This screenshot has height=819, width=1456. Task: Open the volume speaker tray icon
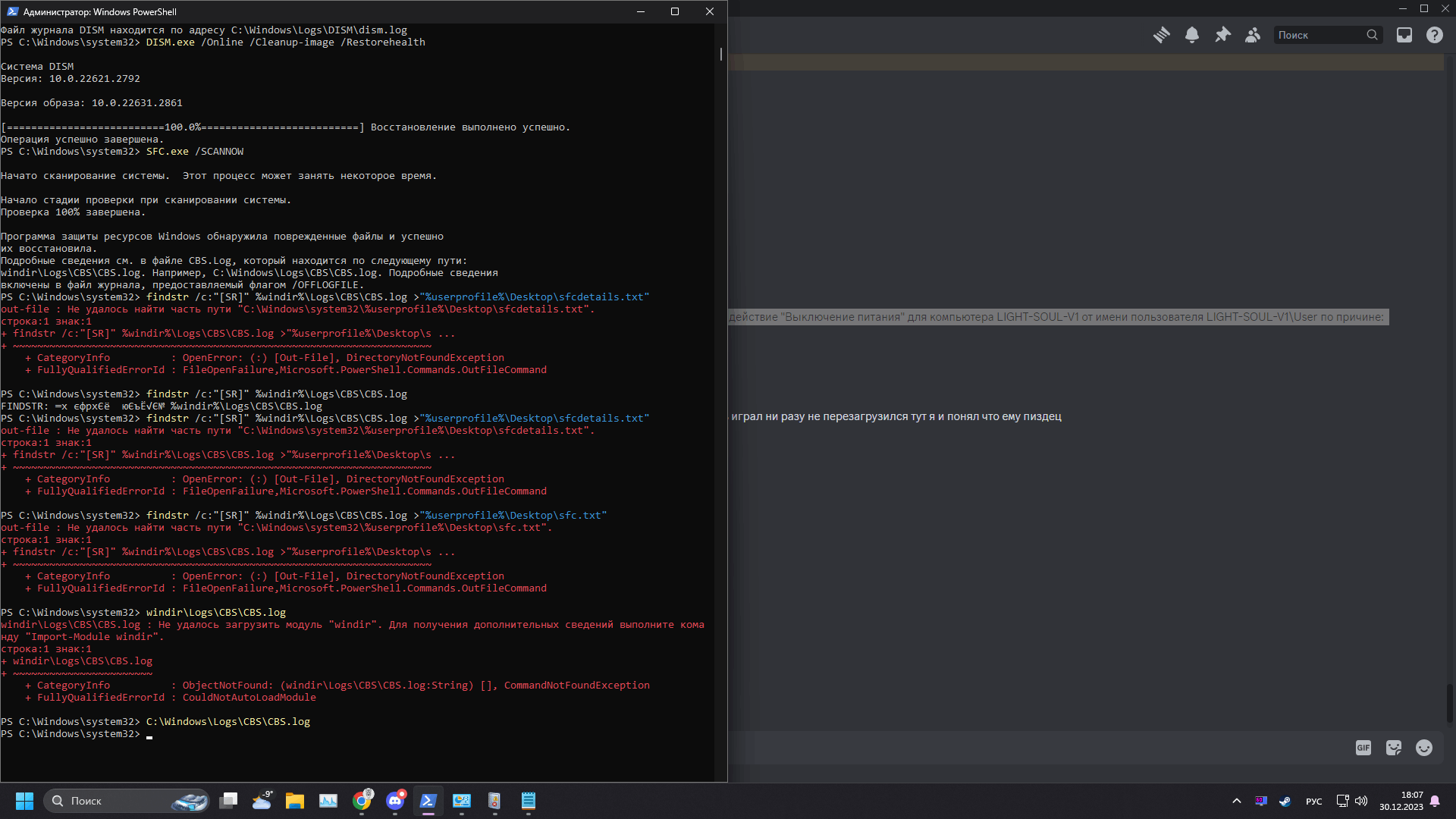click(1361, 801)
